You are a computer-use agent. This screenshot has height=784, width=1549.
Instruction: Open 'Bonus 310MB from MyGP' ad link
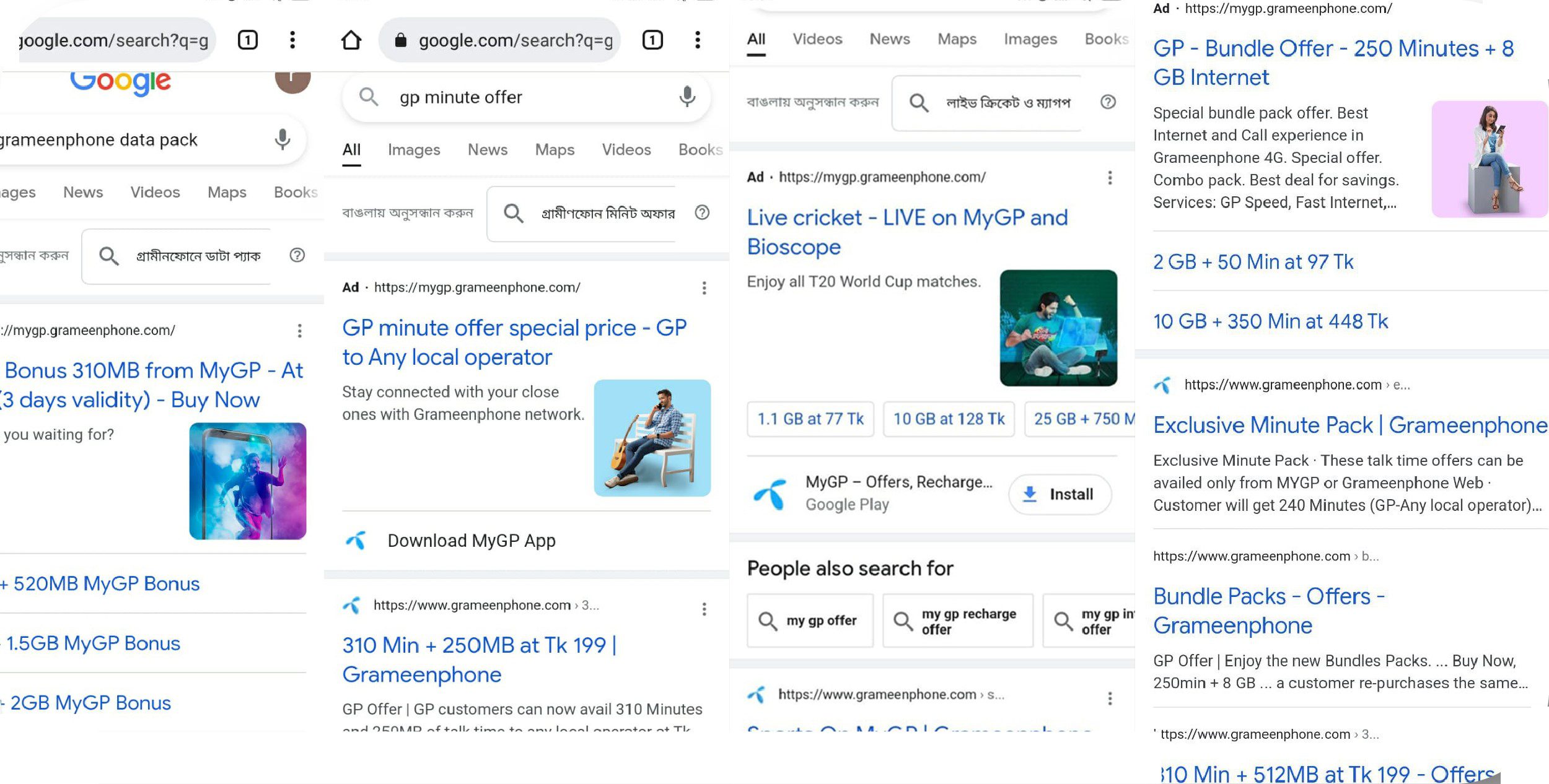click(x=152, y=385)
